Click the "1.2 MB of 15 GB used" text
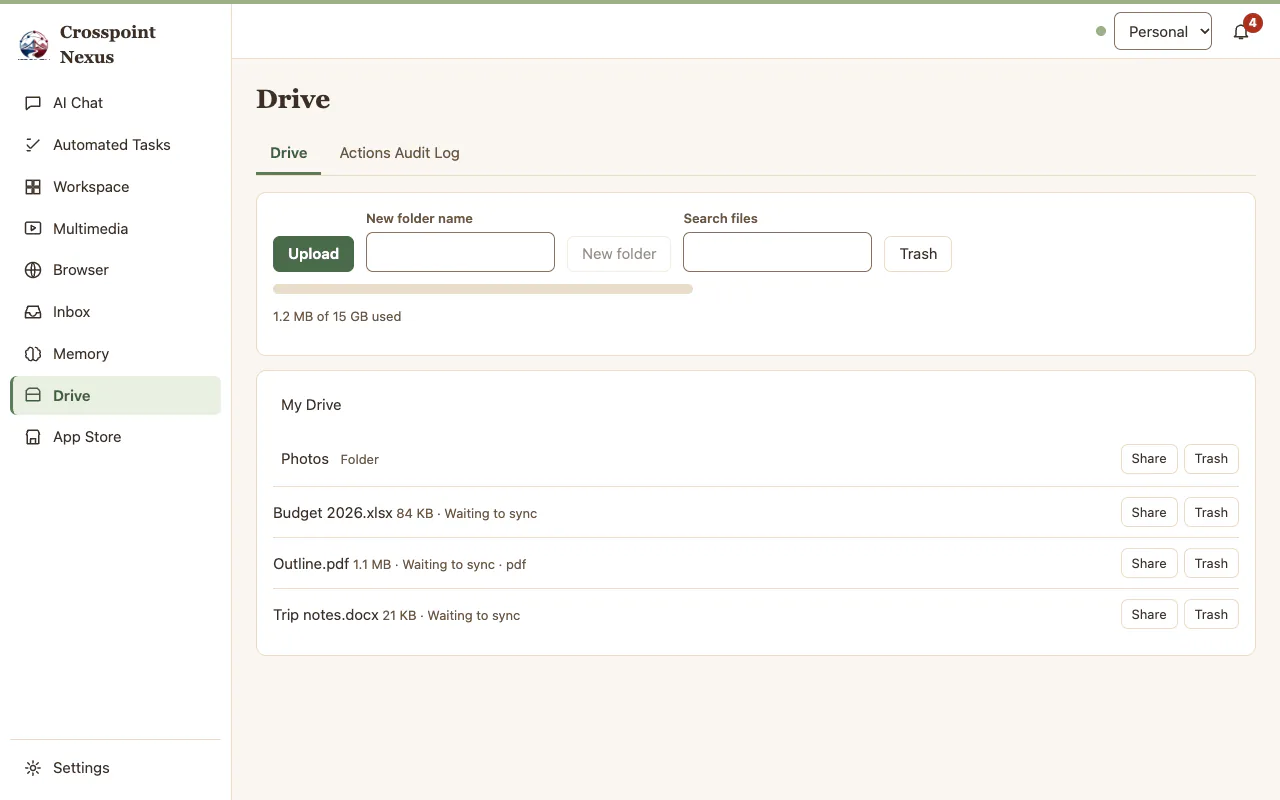Screen dimensions: 1280x800 tap(337, 316)
